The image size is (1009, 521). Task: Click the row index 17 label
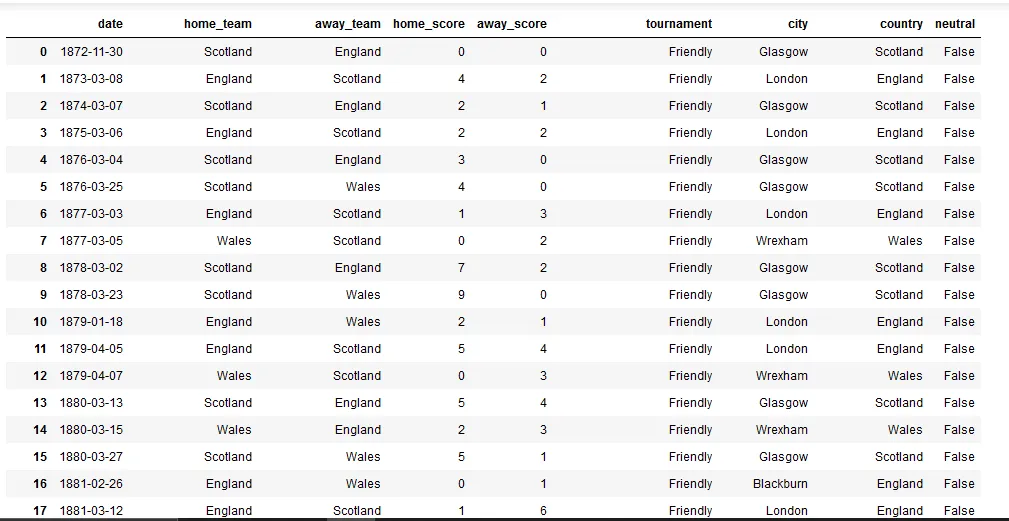coord(39,511)
